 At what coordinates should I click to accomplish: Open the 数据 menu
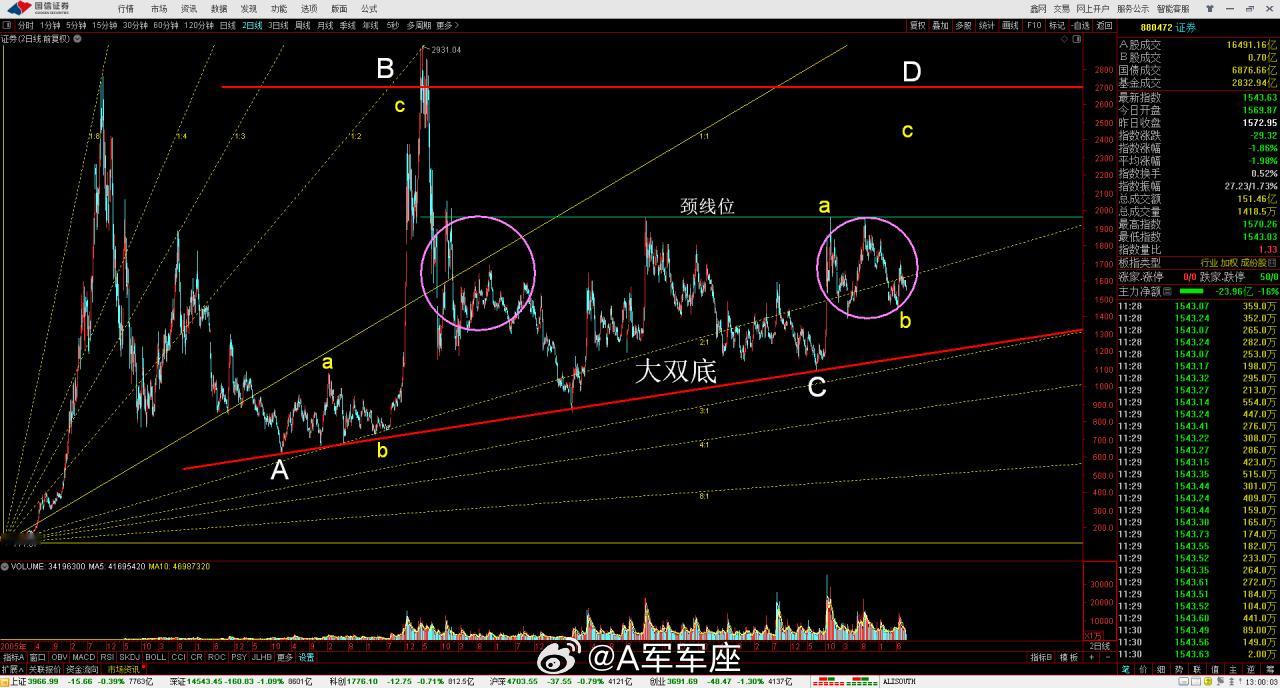tap(219, 8)
